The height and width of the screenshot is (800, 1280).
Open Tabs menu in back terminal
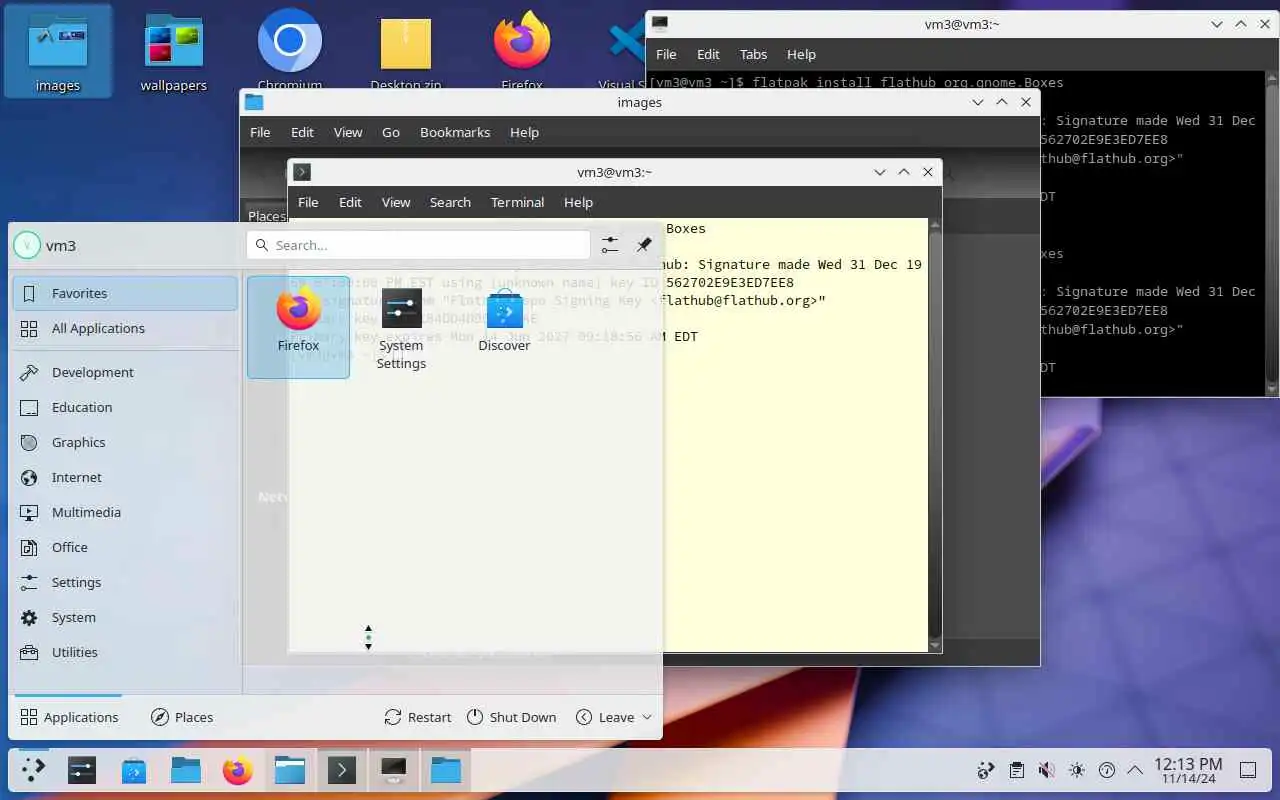pos(753,54)
